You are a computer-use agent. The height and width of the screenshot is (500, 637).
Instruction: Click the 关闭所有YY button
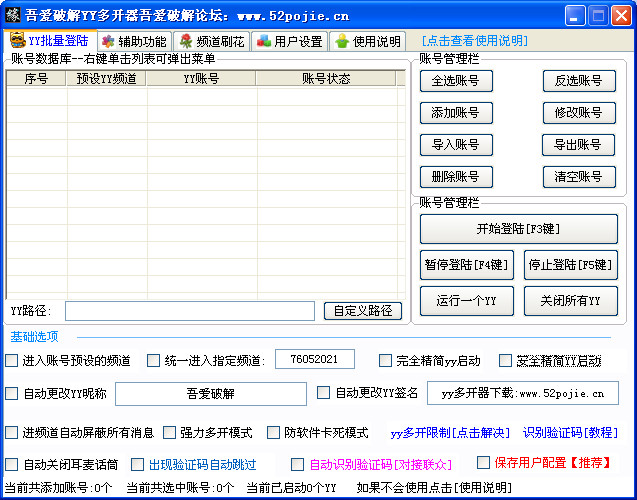click(570, 300)
